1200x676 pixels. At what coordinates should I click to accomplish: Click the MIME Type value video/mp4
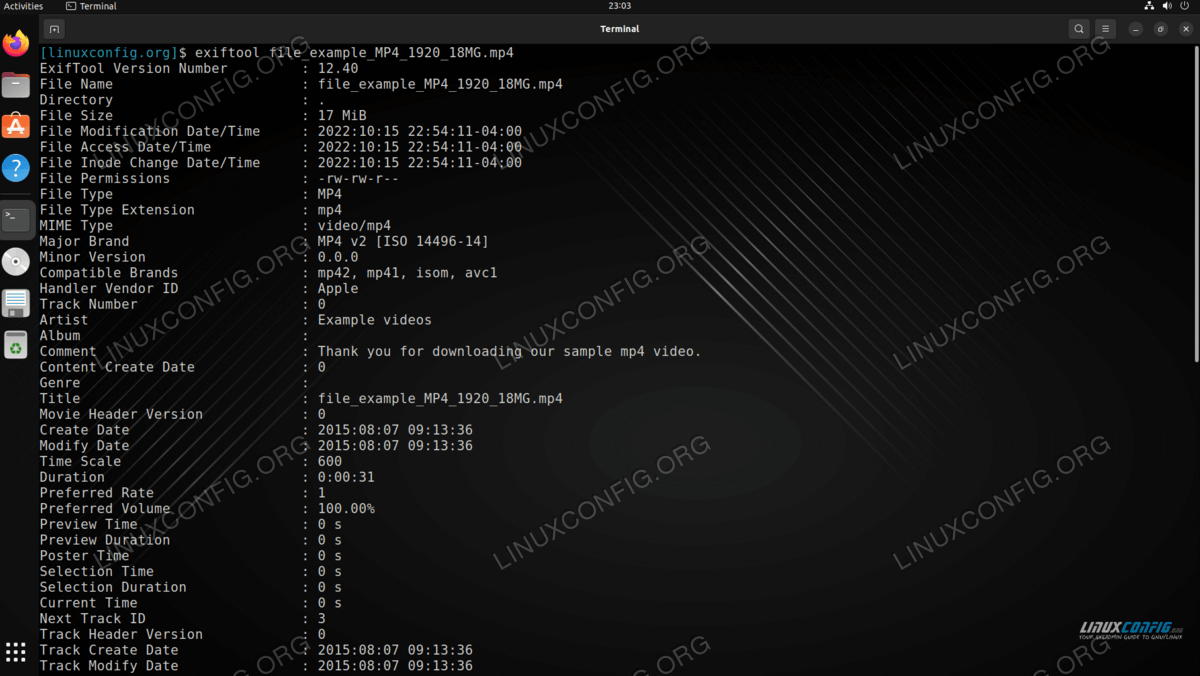pyautogui.click(x=354, y=226)
